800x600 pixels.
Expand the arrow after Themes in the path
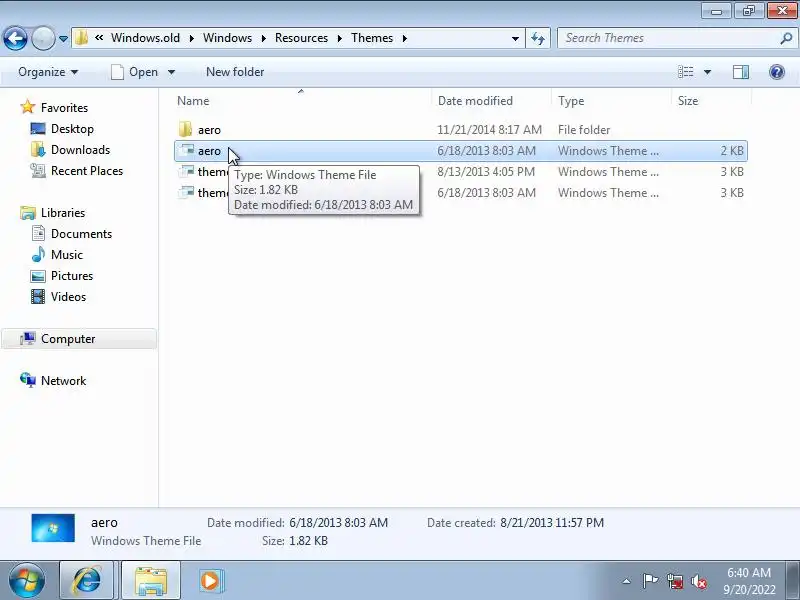pos(405,38)
